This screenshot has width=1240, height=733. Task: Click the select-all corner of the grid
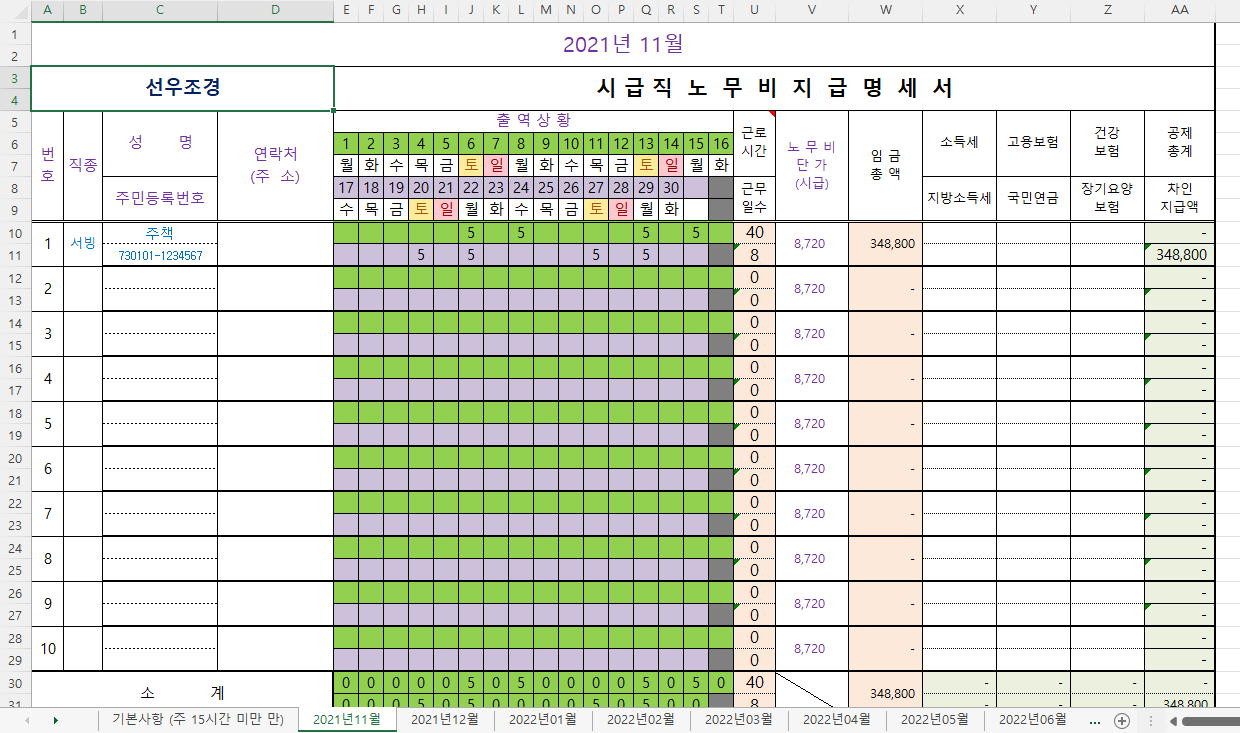[x=16, y=10]
